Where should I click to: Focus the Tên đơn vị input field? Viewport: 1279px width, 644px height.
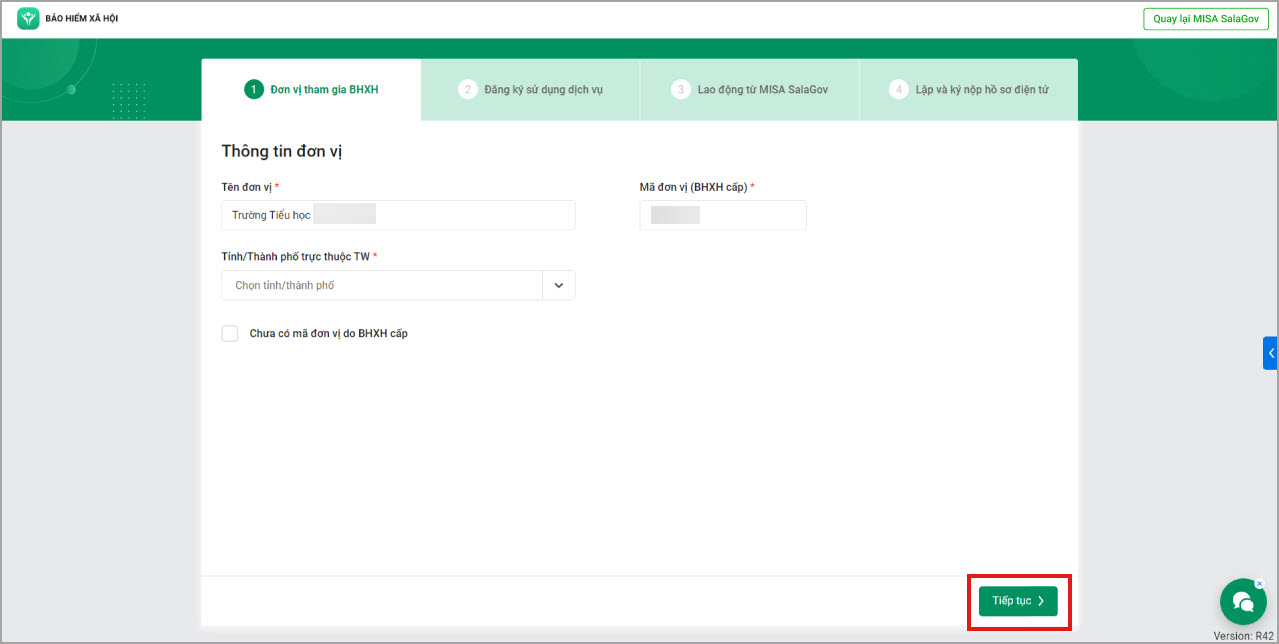point(398,215)
